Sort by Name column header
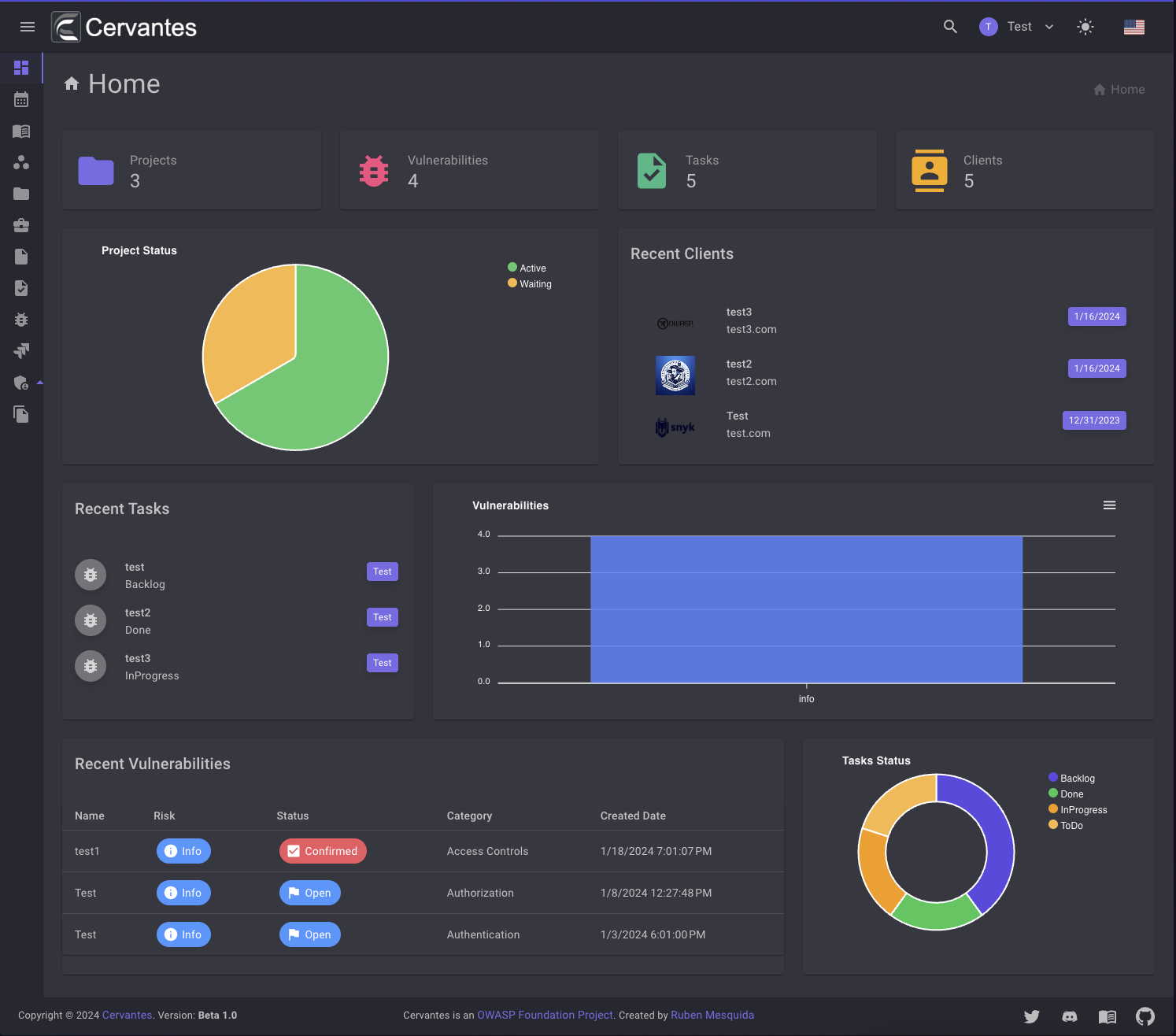This screenshot has width=1176, height=1036. [90, 816]
